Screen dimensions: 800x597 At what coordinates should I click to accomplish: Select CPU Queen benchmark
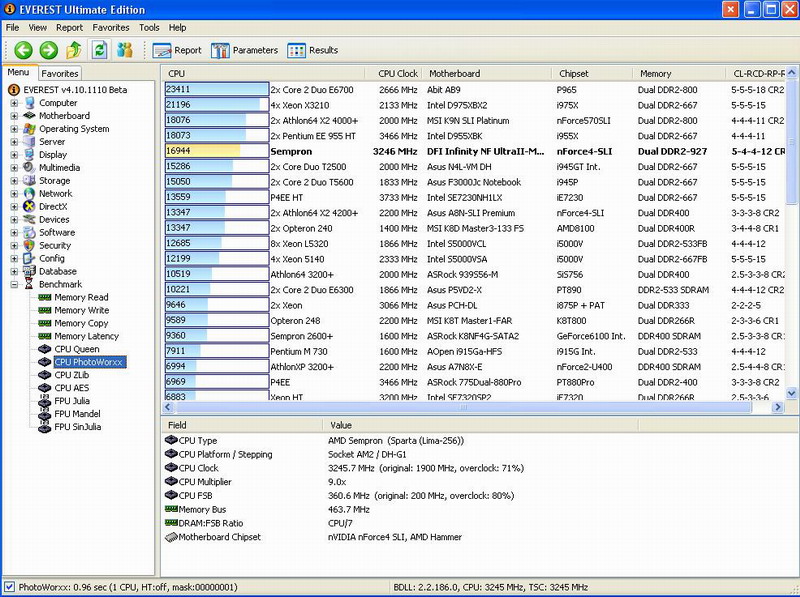[77, 349]
